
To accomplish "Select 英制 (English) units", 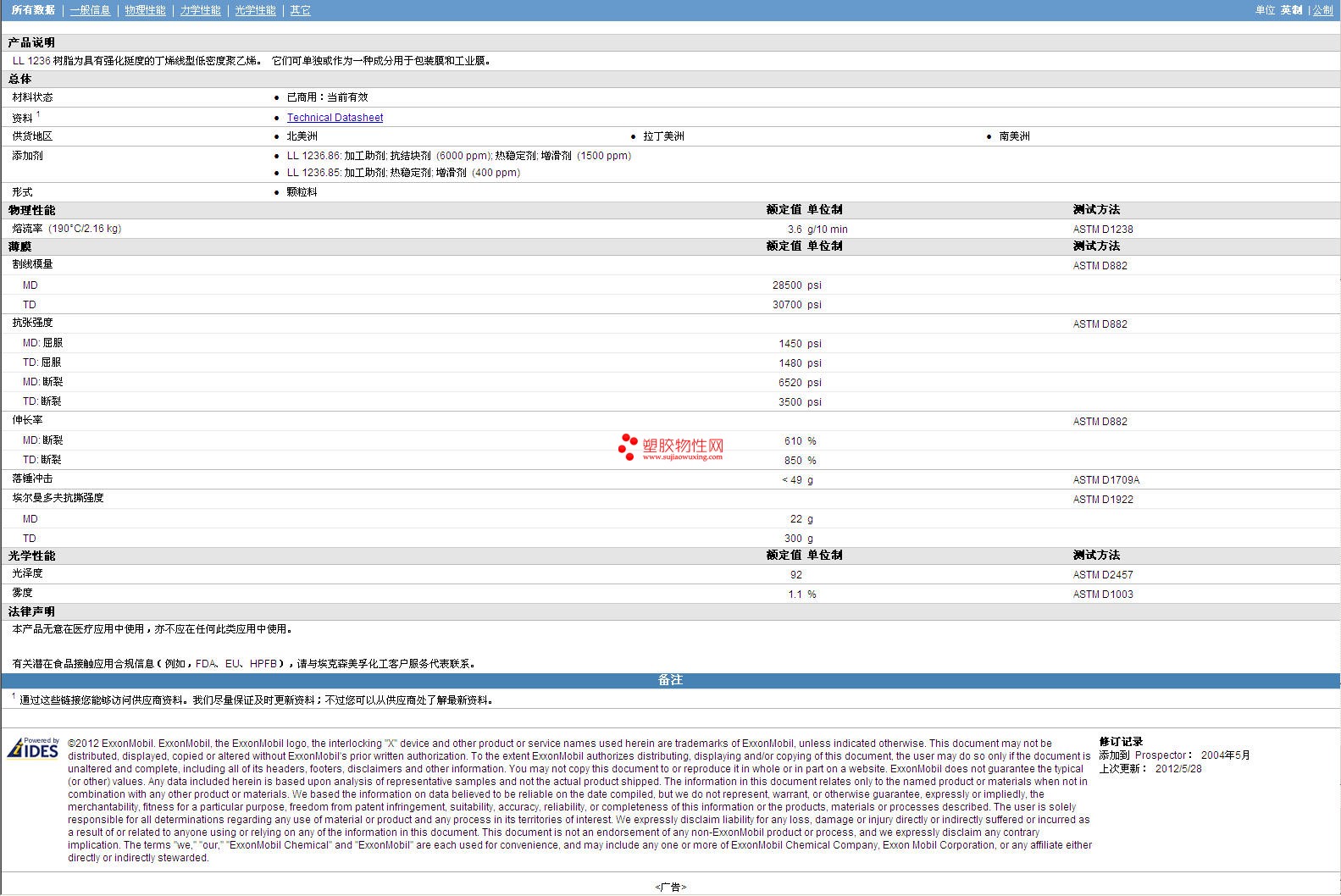I will click(1291, 10).
